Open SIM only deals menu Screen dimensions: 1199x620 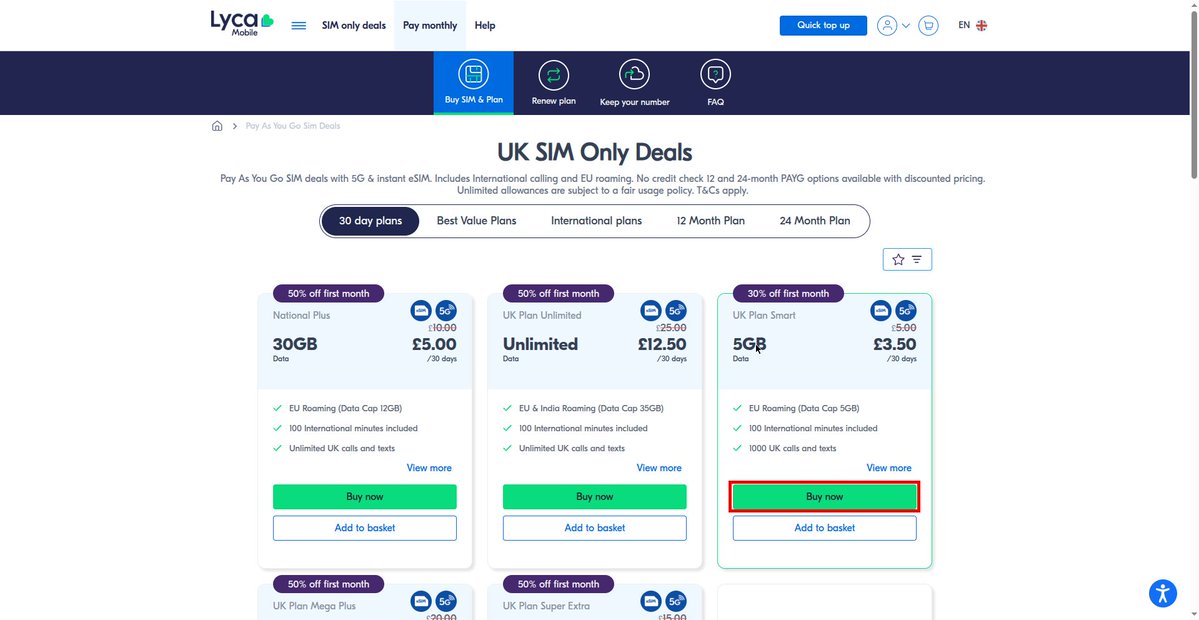point(354,25)
